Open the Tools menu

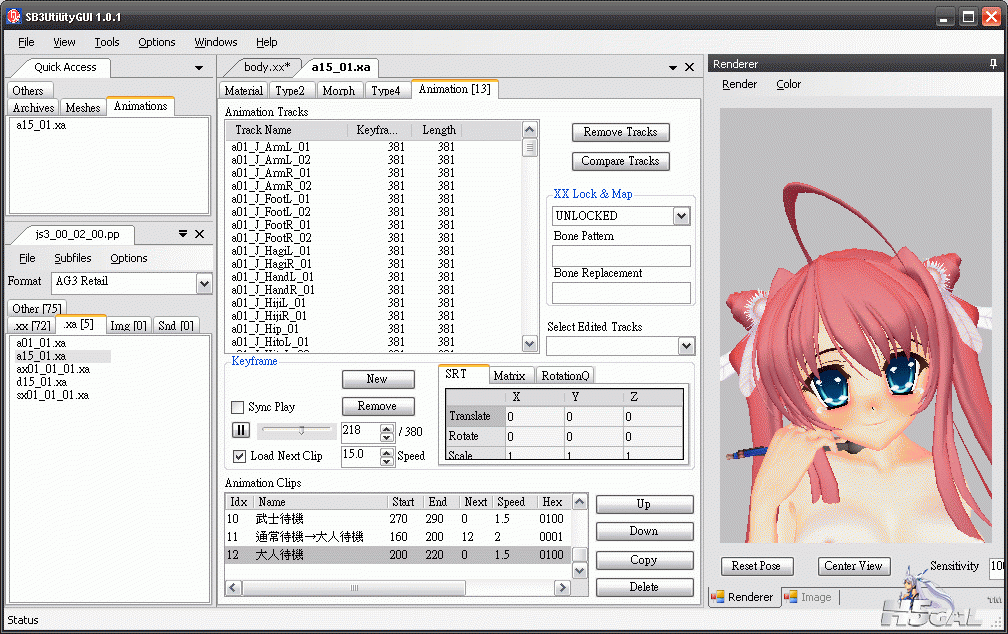click(107, 42)
